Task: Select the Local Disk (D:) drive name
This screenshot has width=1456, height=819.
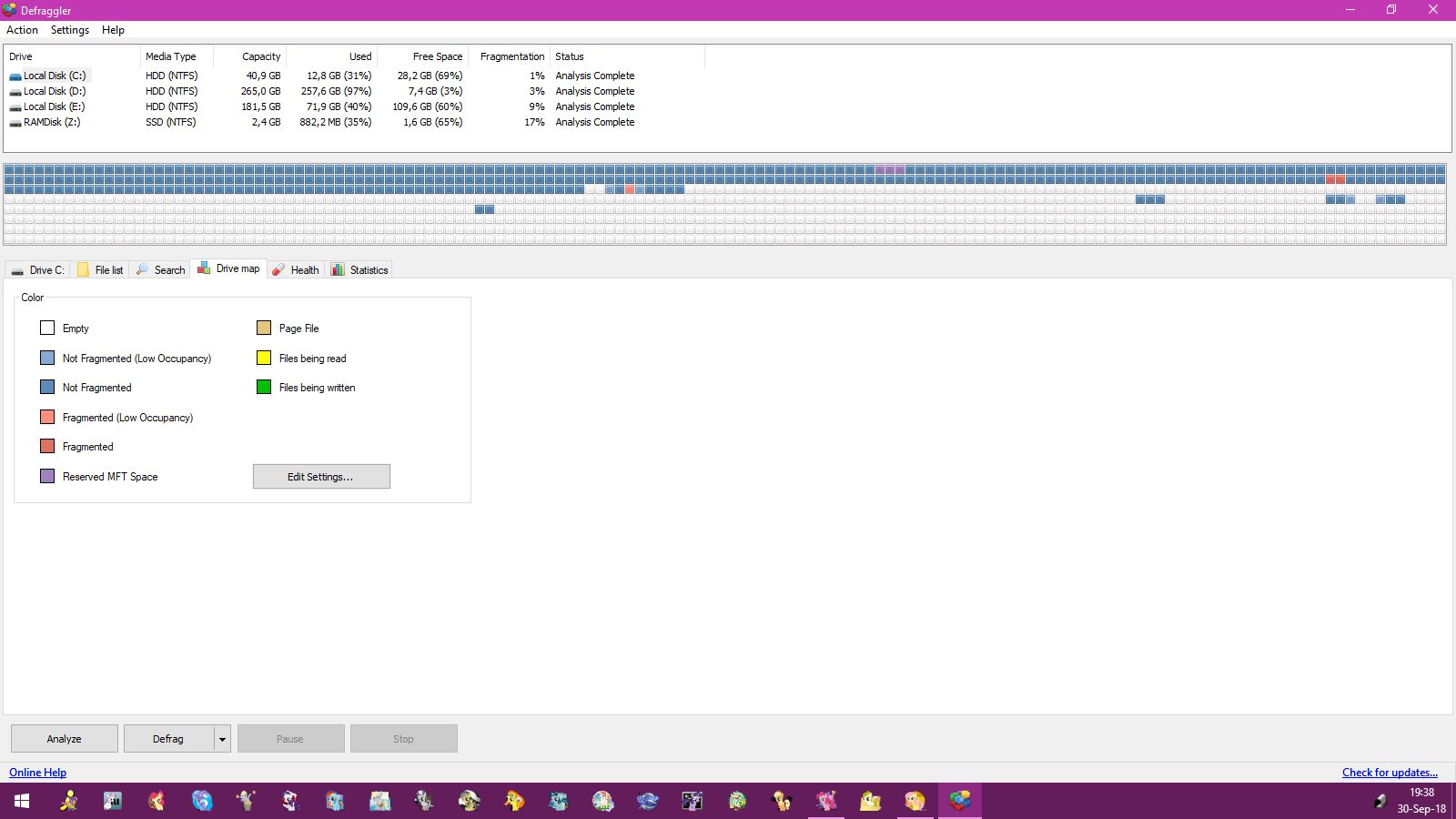Action: pyautogui.click(x=55, y=92)
